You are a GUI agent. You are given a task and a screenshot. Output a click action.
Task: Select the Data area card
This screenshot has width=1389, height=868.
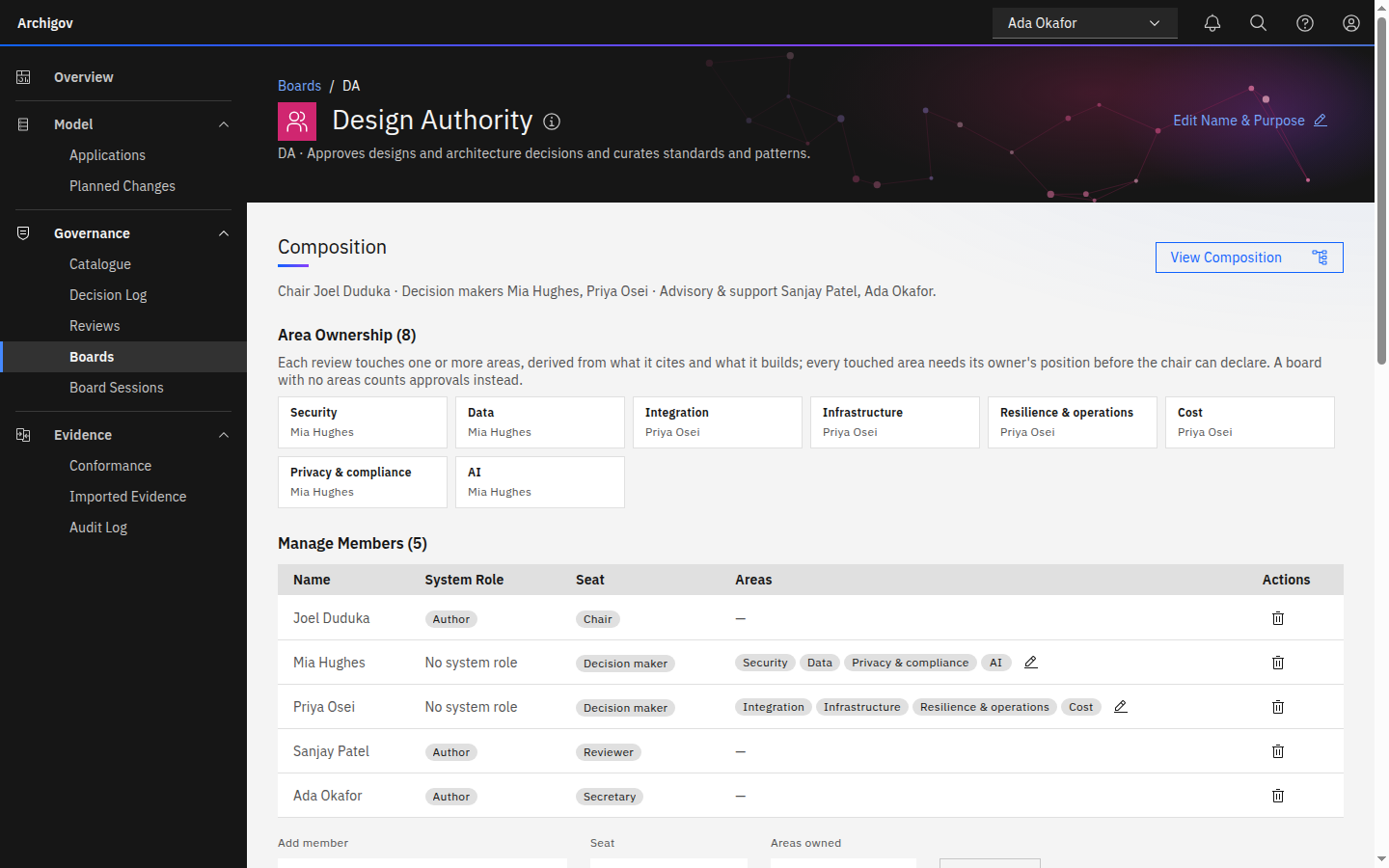540,422
